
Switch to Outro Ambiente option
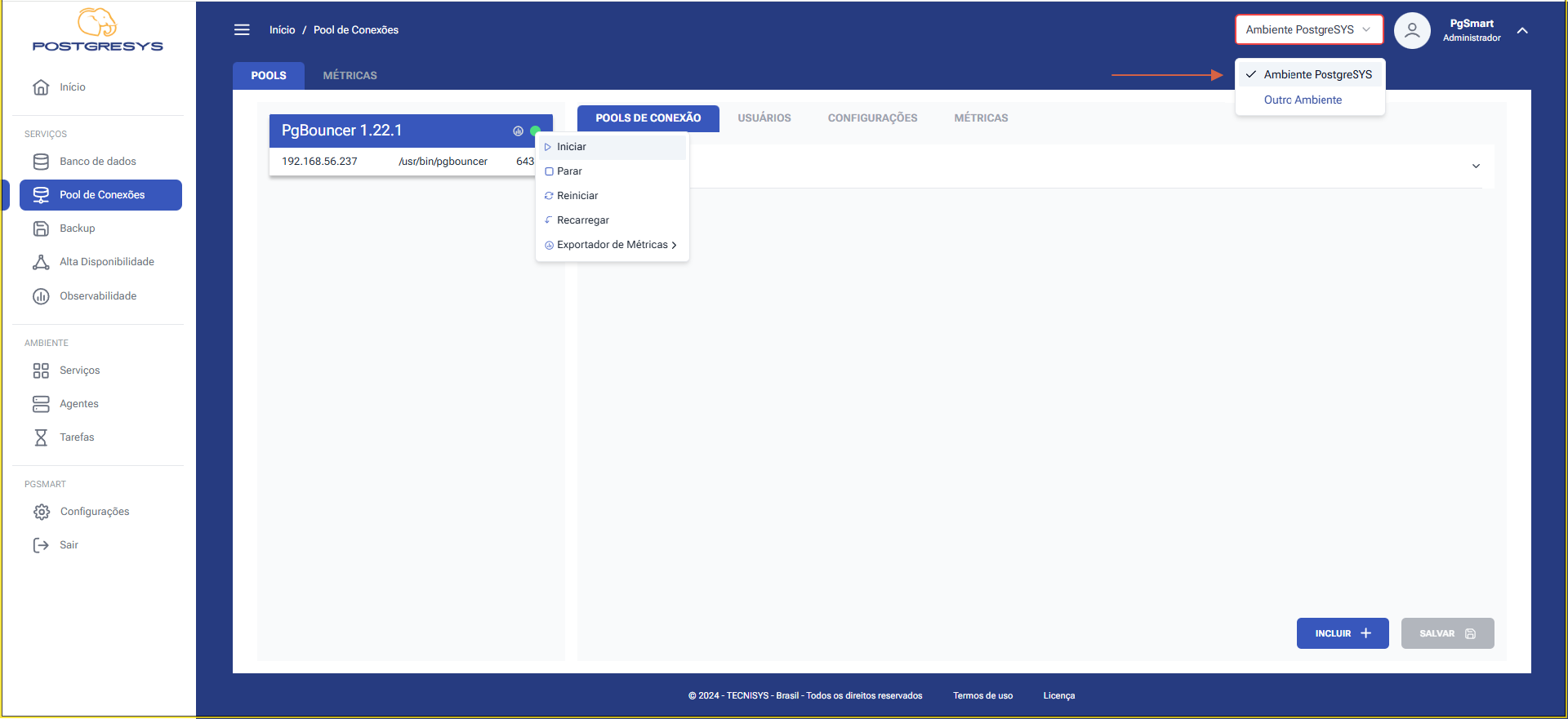point(1310,100)
